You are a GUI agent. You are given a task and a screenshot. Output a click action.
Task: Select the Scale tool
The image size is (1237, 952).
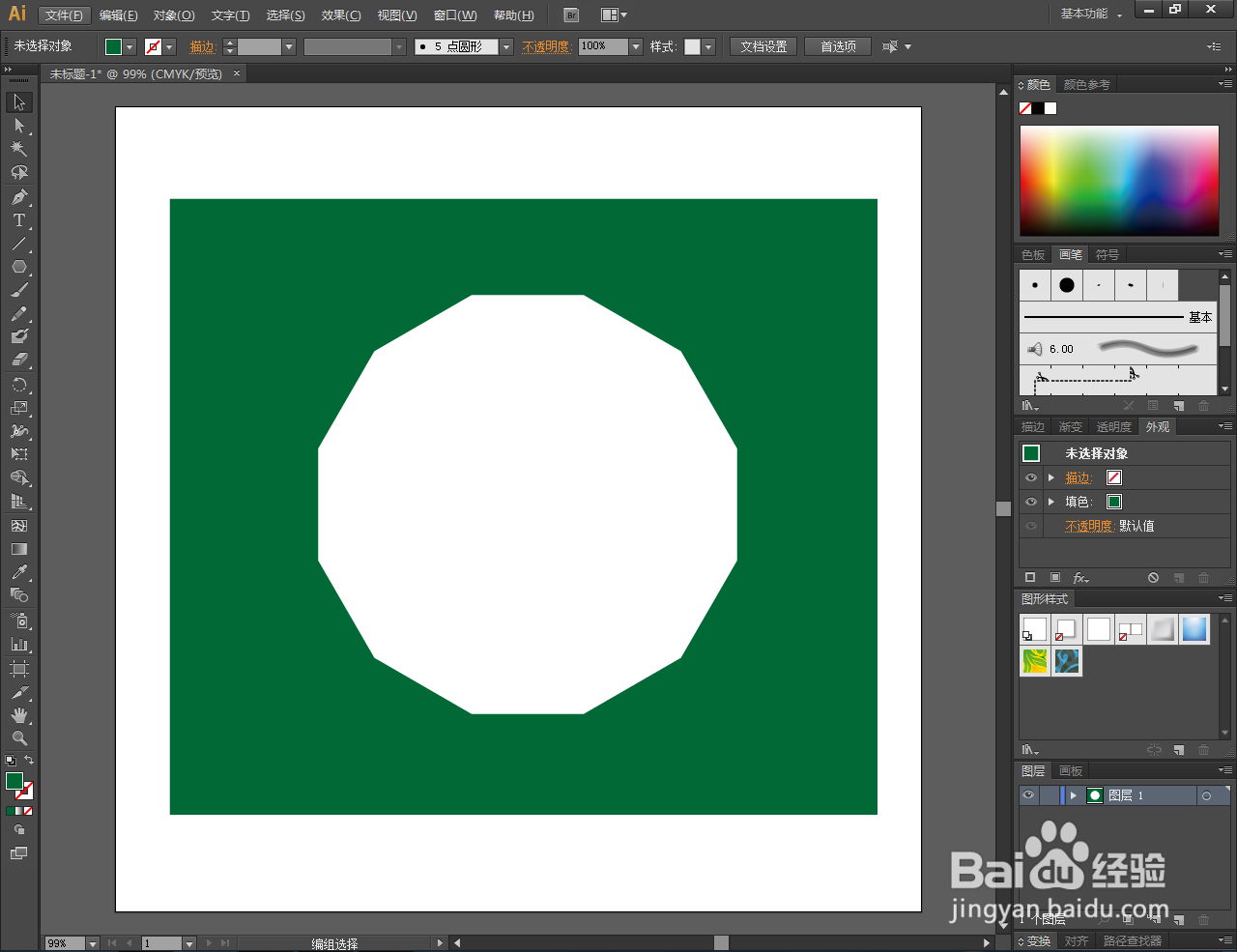tap(19, 408)
